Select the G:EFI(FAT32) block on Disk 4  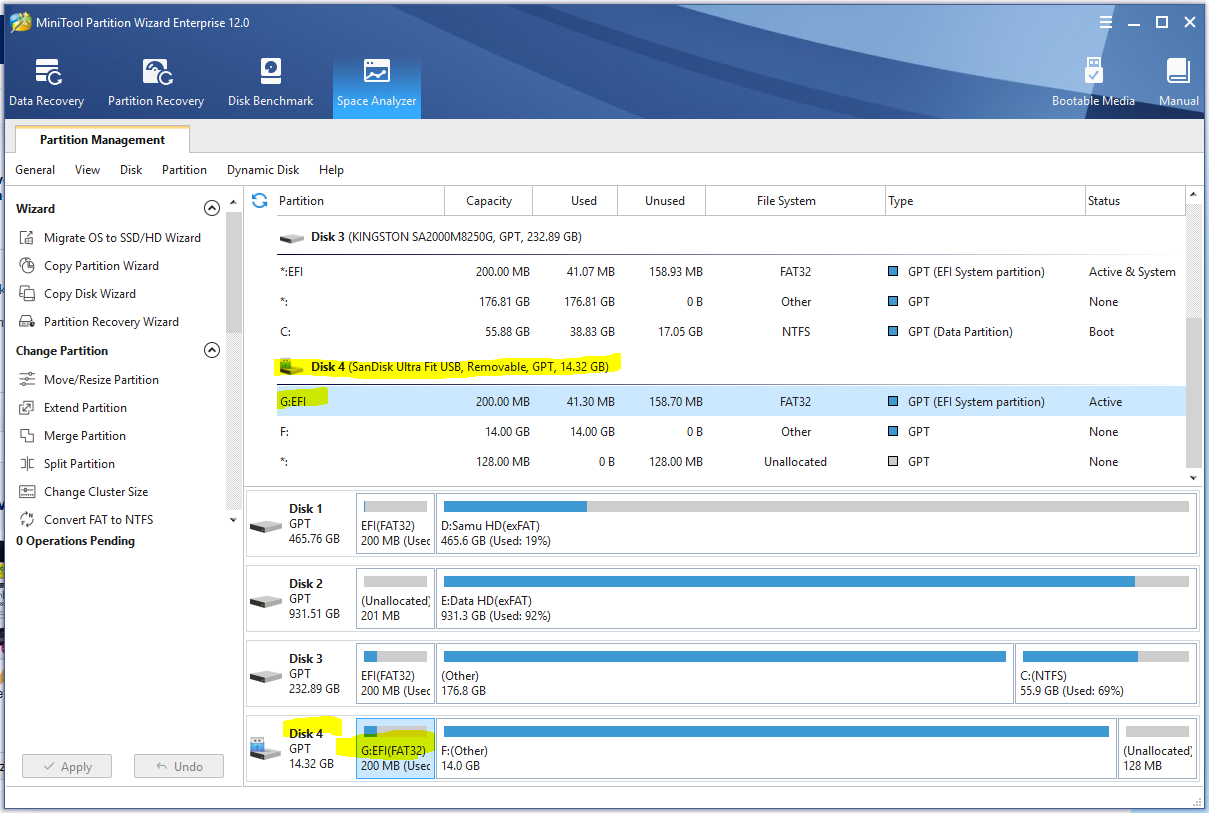pyautogui.click(x=395, y=748)
